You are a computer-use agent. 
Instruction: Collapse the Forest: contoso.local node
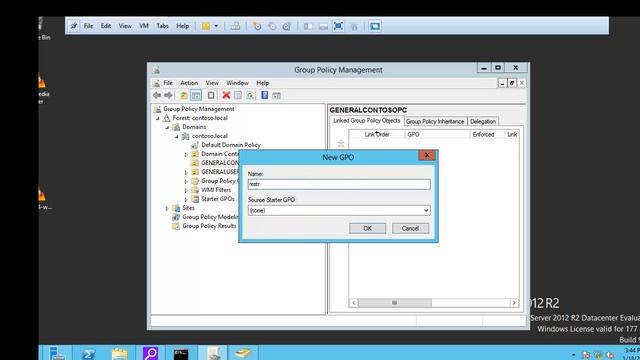pyautogui.click(x=158, y=118)
